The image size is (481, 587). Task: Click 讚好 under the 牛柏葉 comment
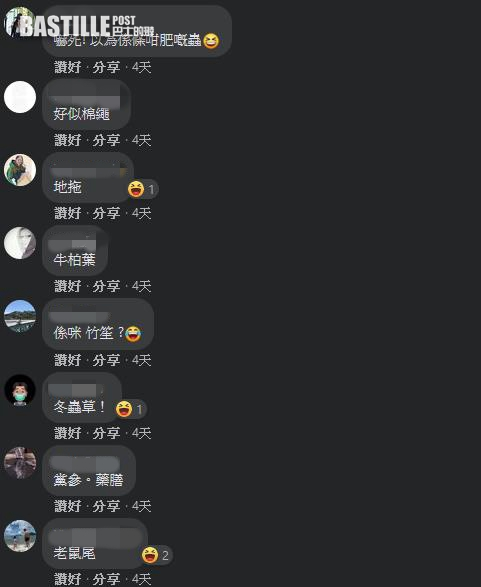pyautogui.click(x=68, y=286)
